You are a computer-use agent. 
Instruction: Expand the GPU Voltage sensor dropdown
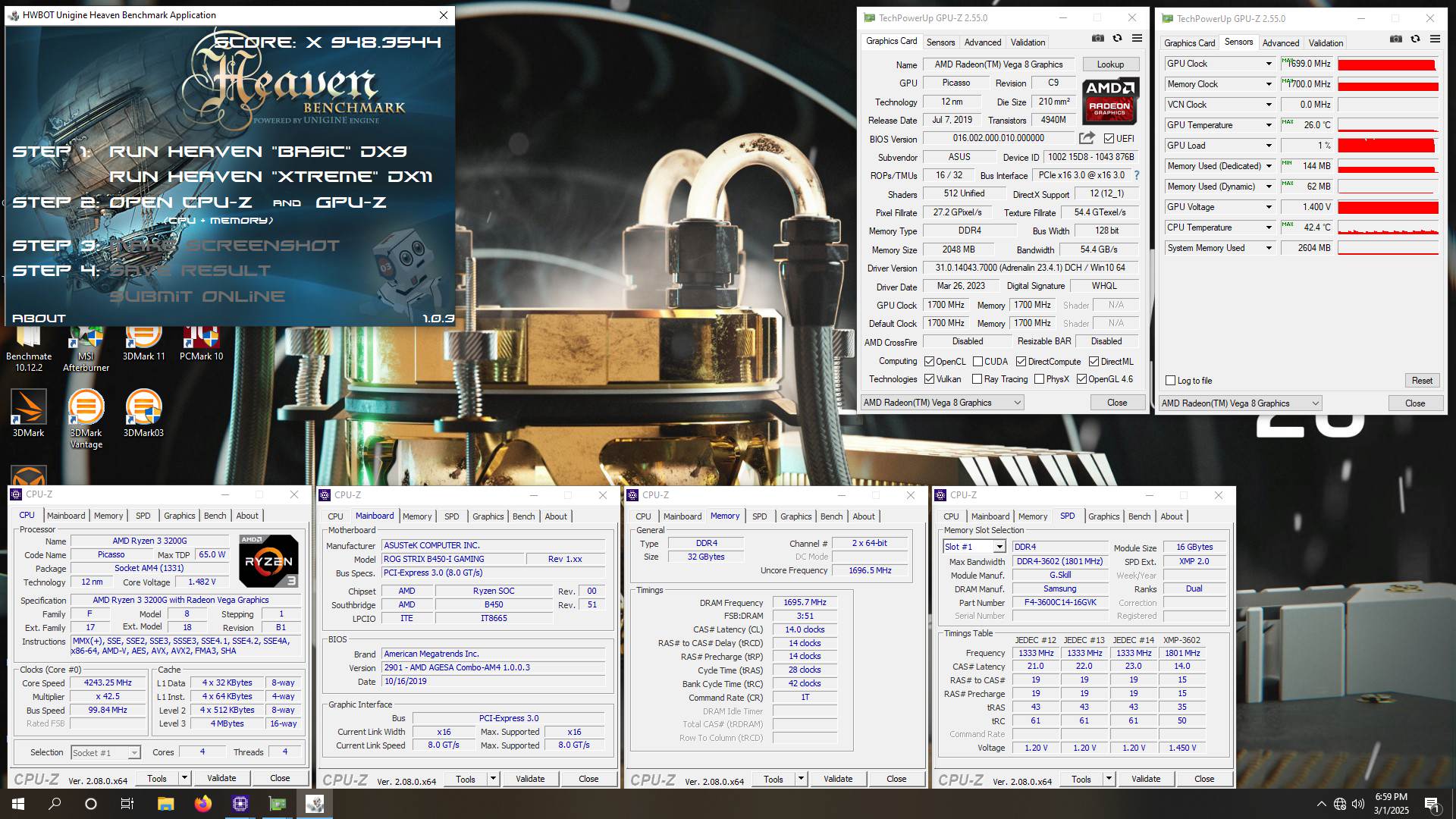tap(1269, 207)
